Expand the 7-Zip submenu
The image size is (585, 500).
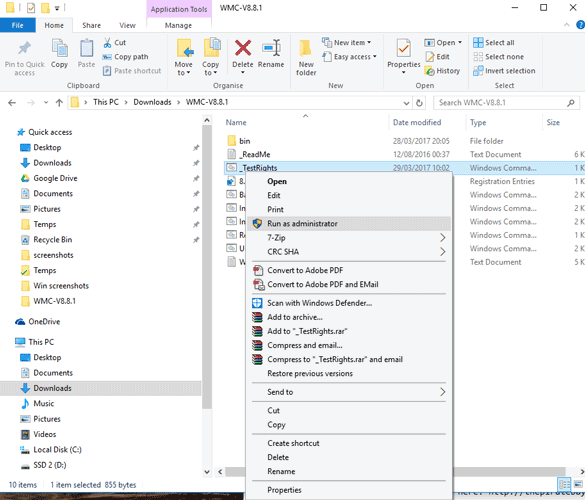tap(442, 238)
